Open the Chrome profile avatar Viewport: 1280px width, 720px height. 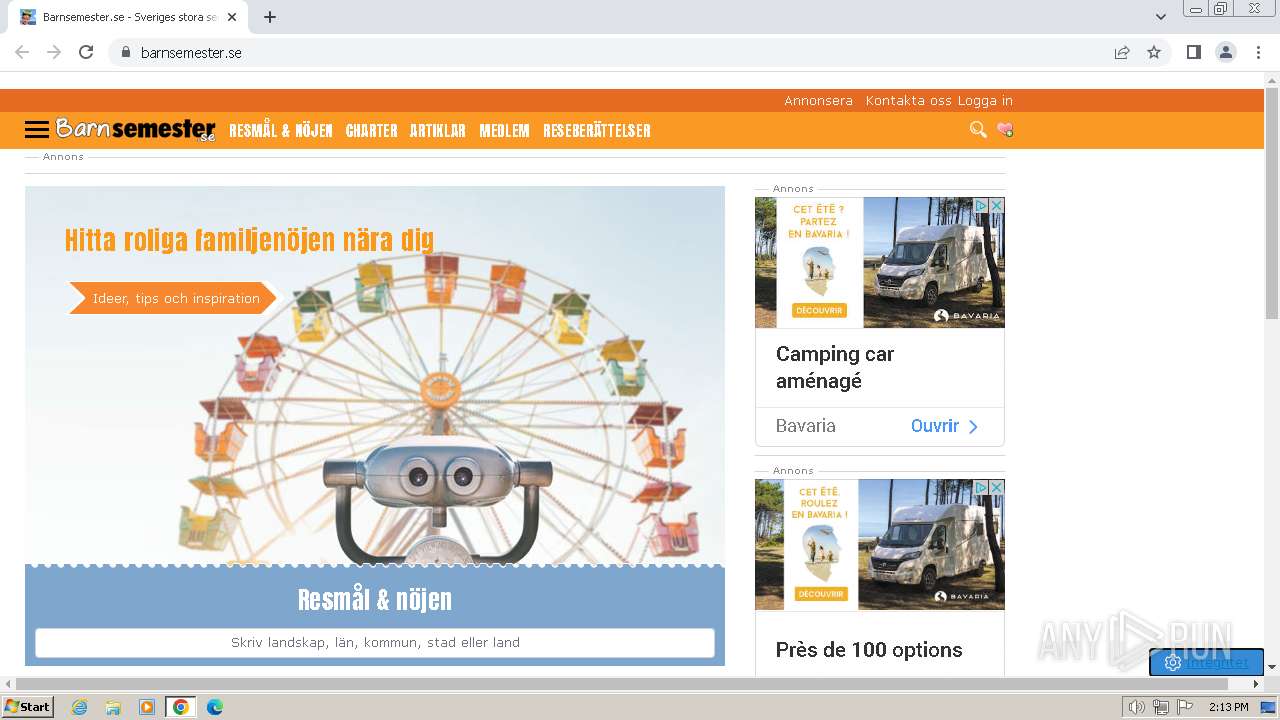click(x=1226, y=52)
